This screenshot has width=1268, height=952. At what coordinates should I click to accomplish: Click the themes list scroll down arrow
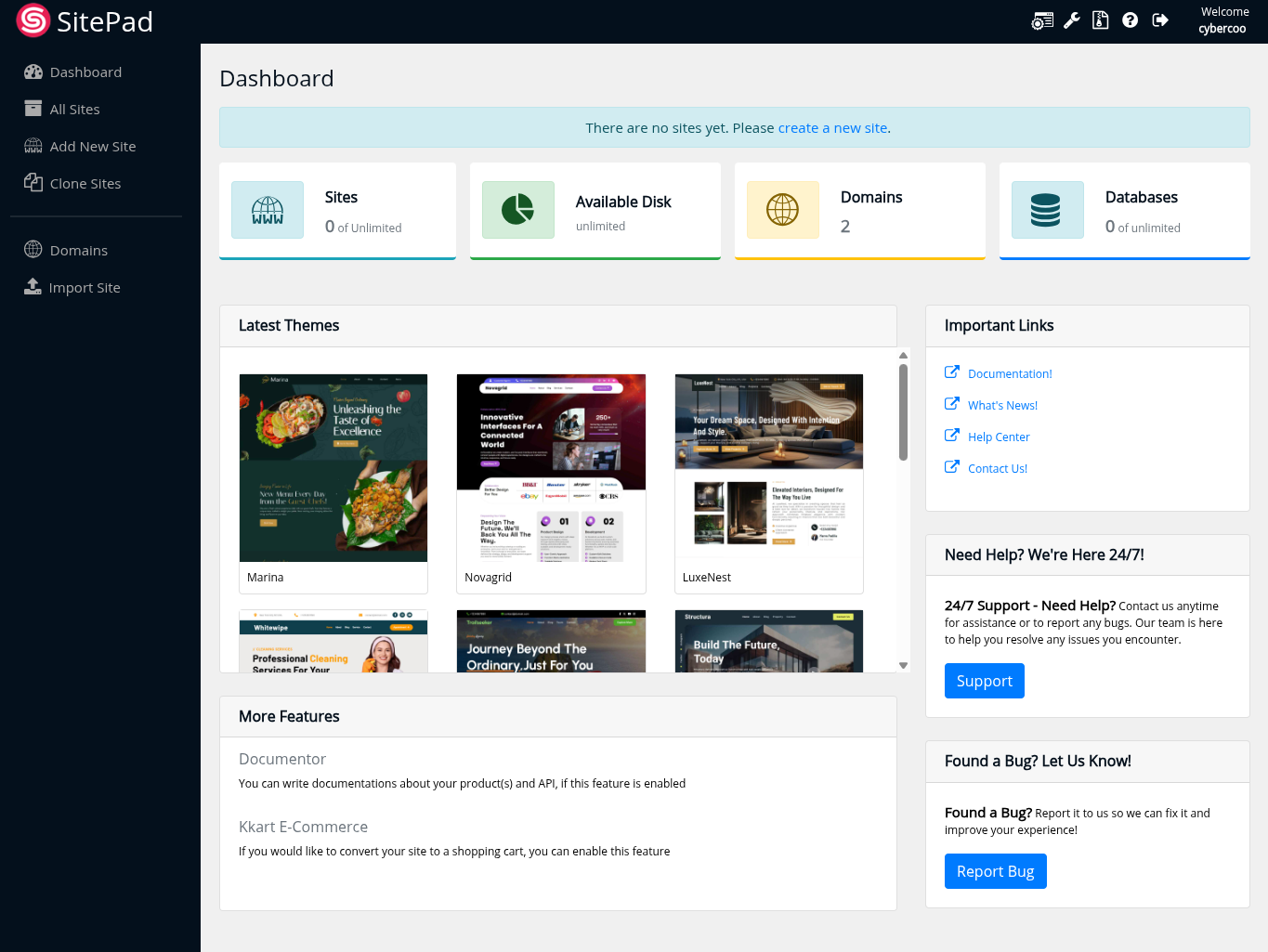[x=903, y=665]
